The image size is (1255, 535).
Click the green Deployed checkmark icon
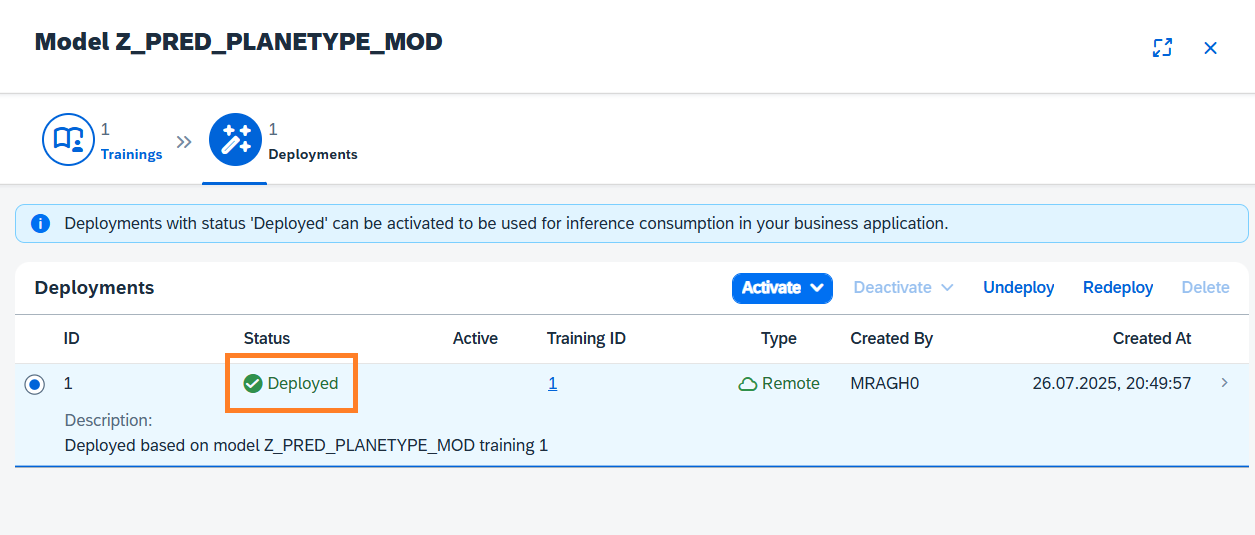point(253,383)
